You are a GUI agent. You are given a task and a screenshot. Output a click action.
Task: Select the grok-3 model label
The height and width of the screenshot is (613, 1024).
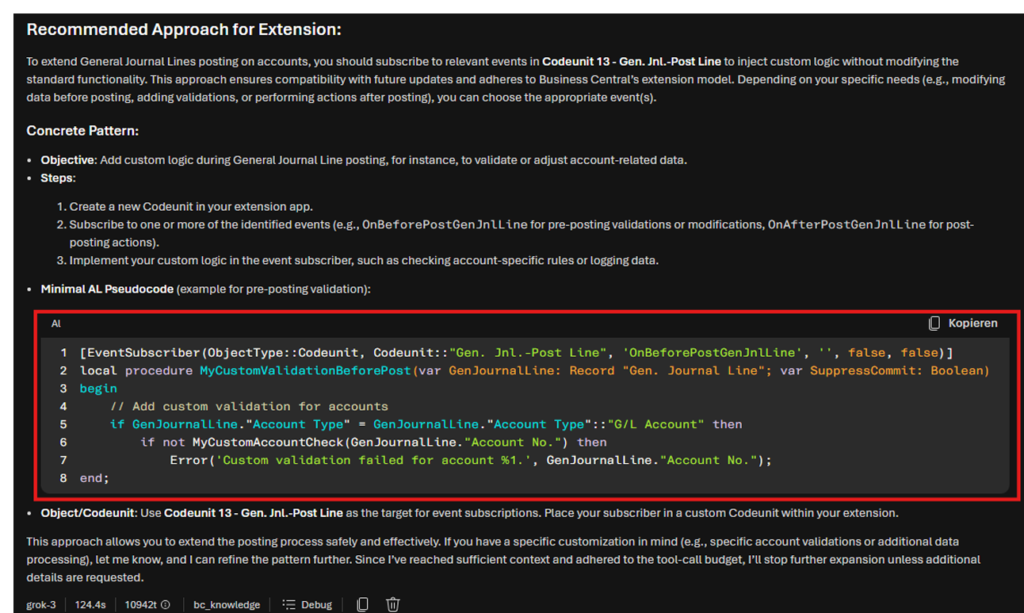point(42,604)
